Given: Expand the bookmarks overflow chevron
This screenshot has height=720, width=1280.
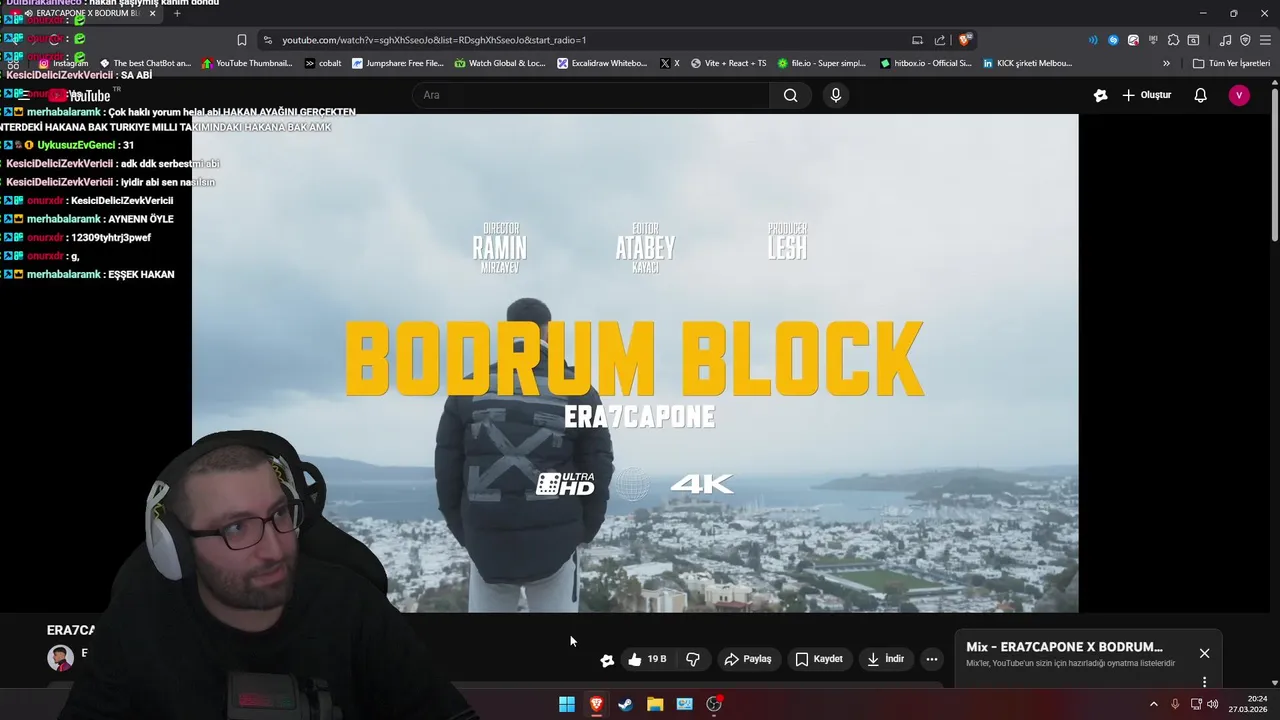Looking at the screenshot, I should coord(1166,63).
